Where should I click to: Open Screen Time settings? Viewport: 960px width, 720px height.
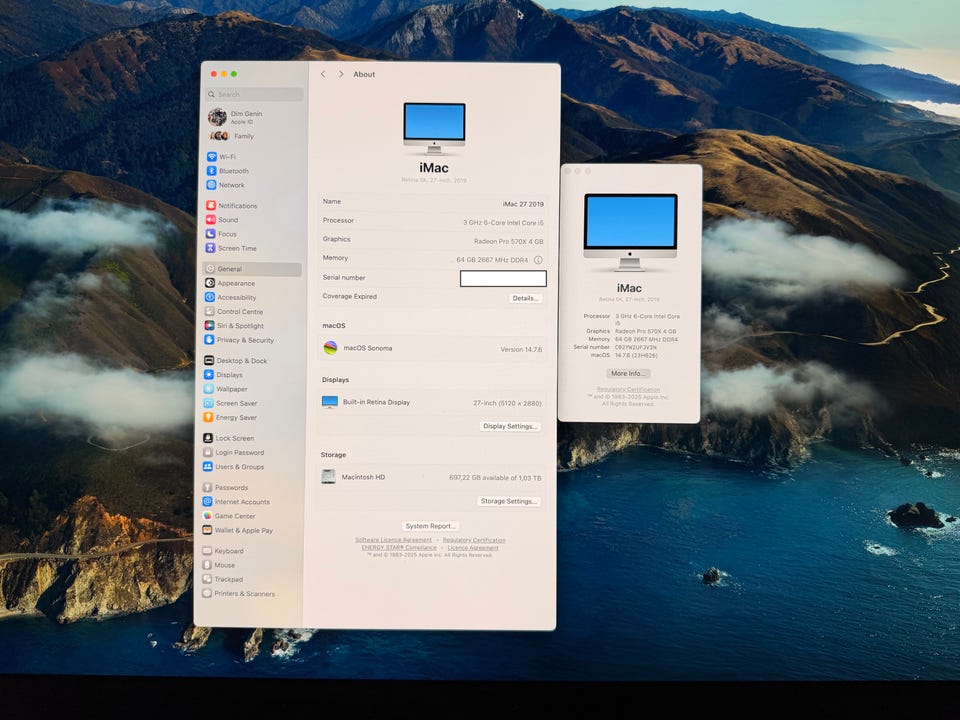[x=231, y=248]
